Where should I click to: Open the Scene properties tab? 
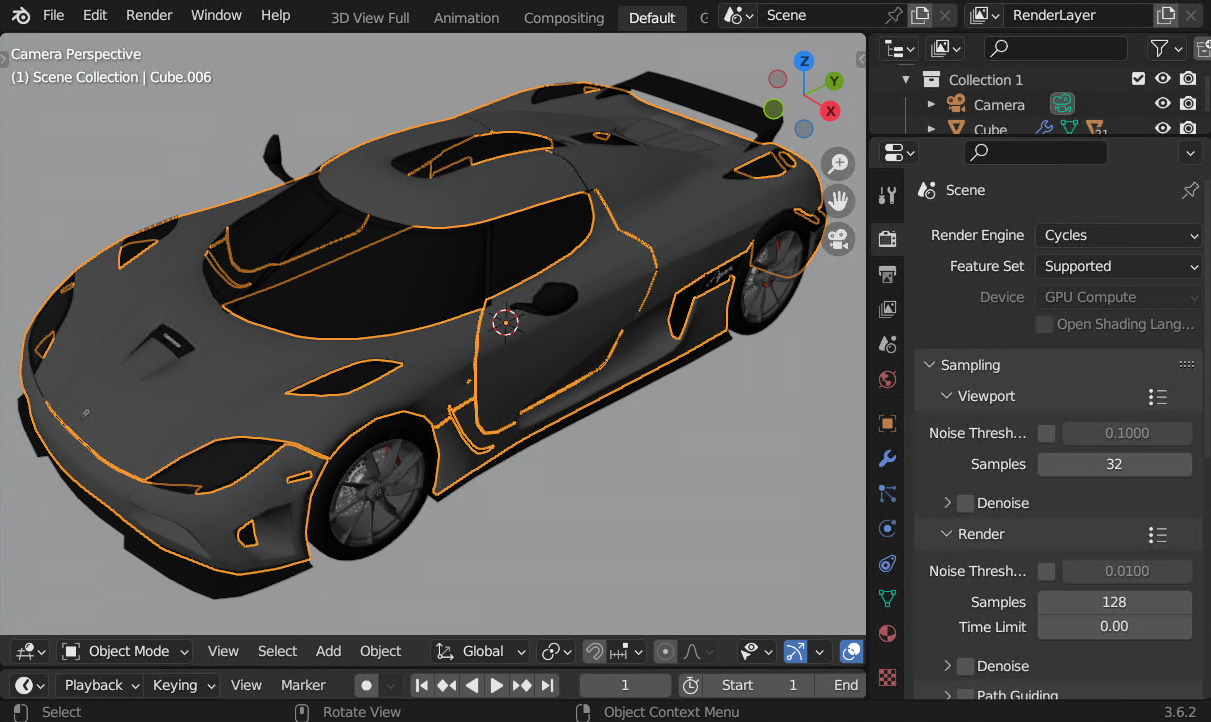click(887, 344)
